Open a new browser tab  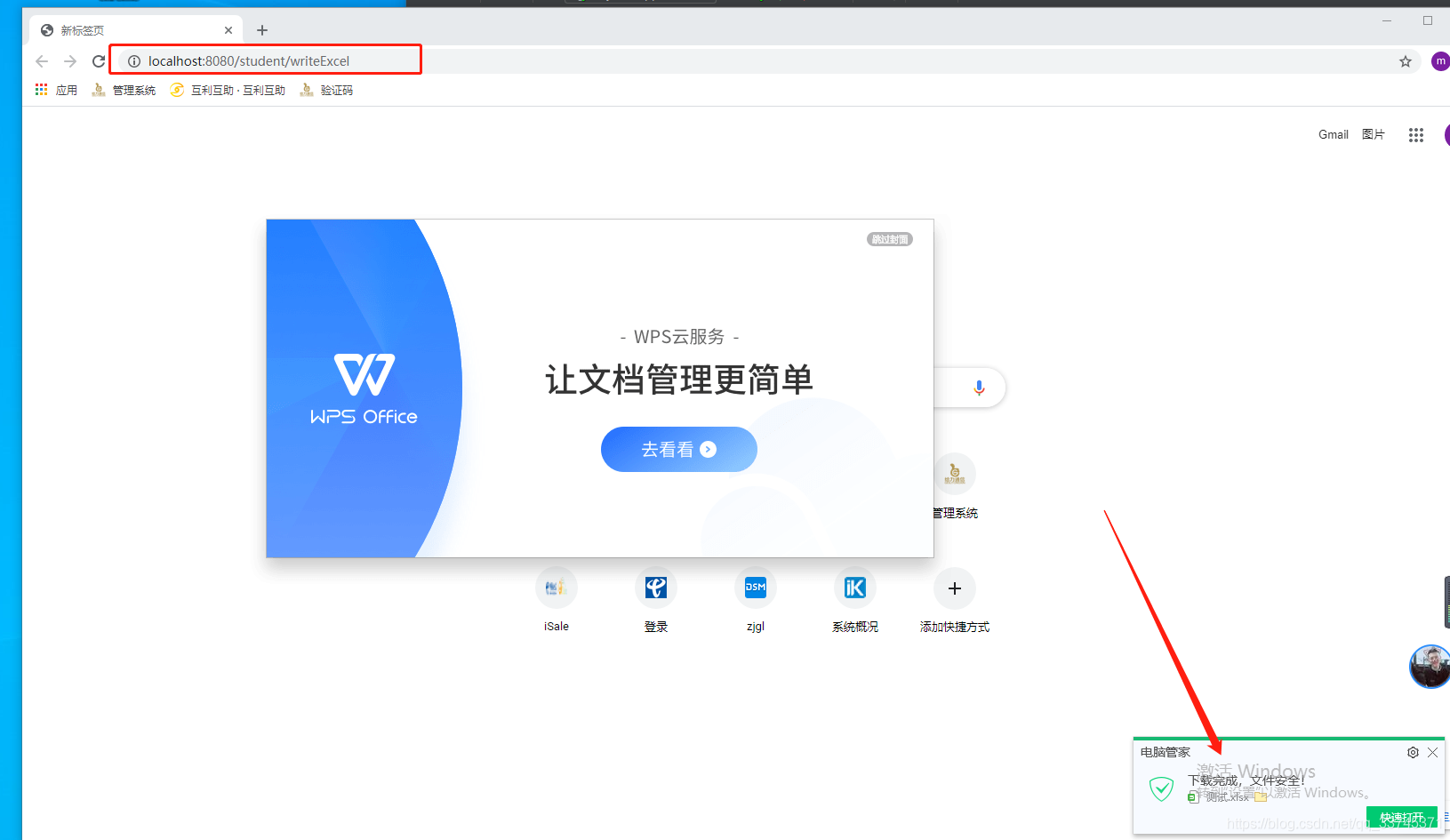(x=262, y=30)
